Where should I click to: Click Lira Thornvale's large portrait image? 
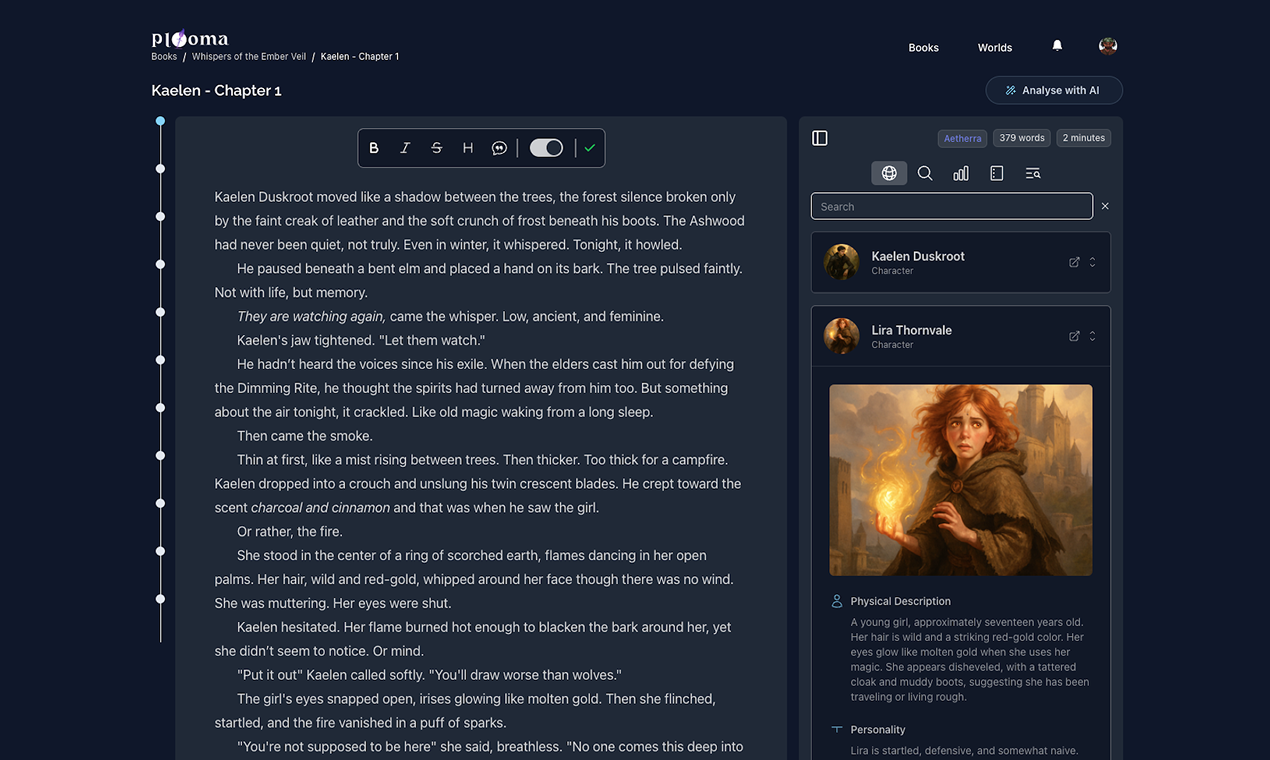[x=961, y=480]
